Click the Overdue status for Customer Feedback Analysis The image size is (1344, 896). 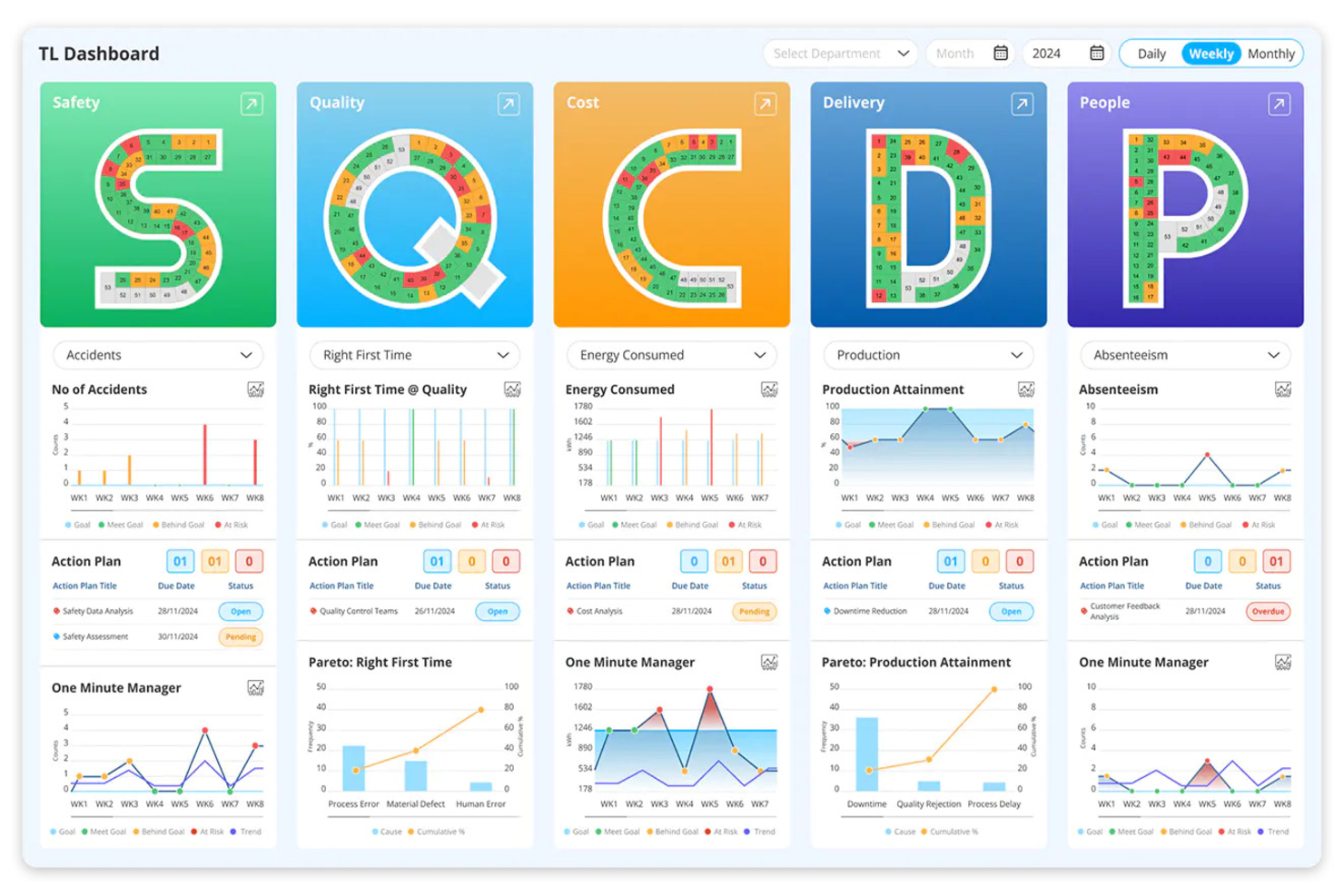[1268, 612]
